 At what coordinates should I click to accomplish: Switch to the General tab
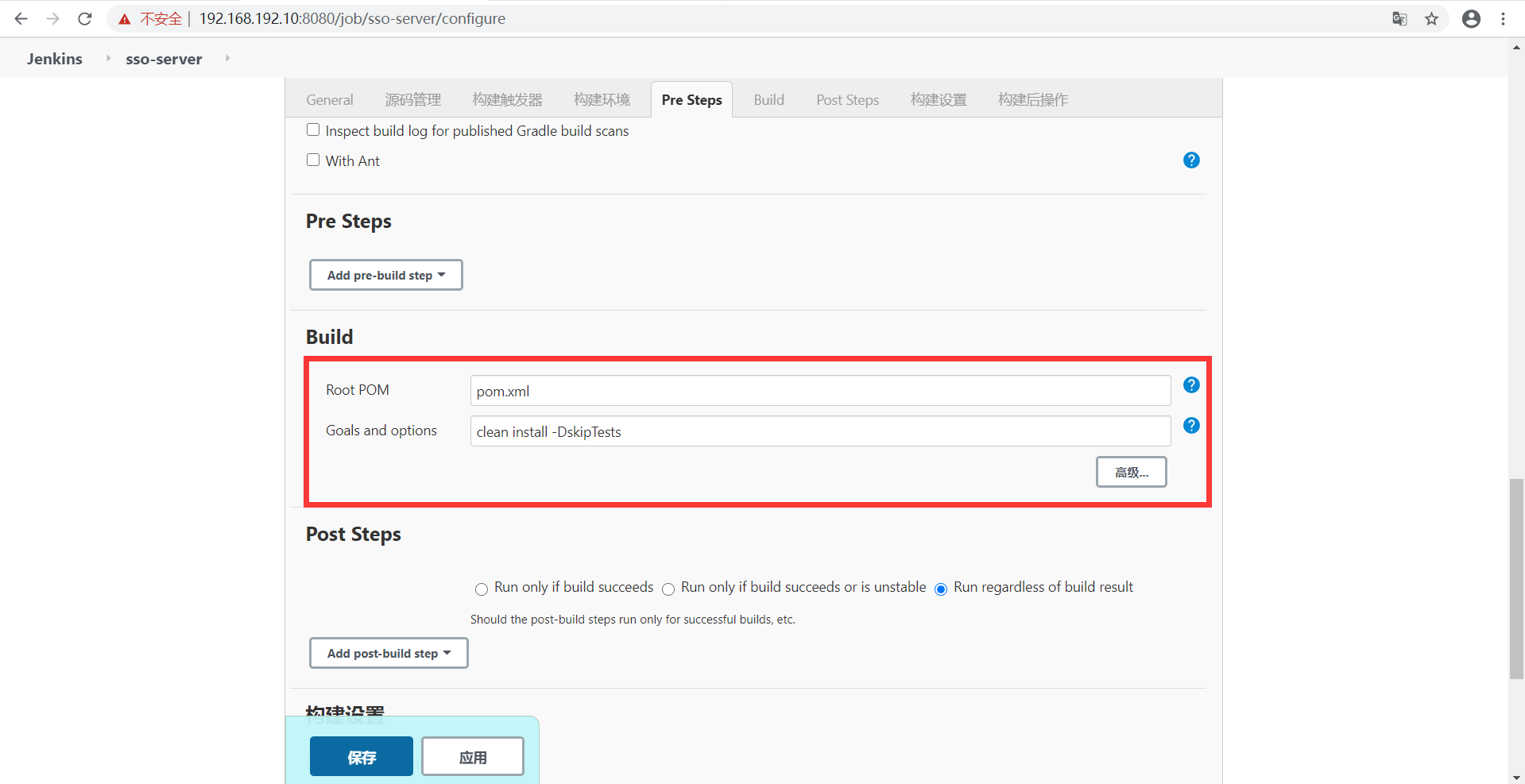coord(330,100)
